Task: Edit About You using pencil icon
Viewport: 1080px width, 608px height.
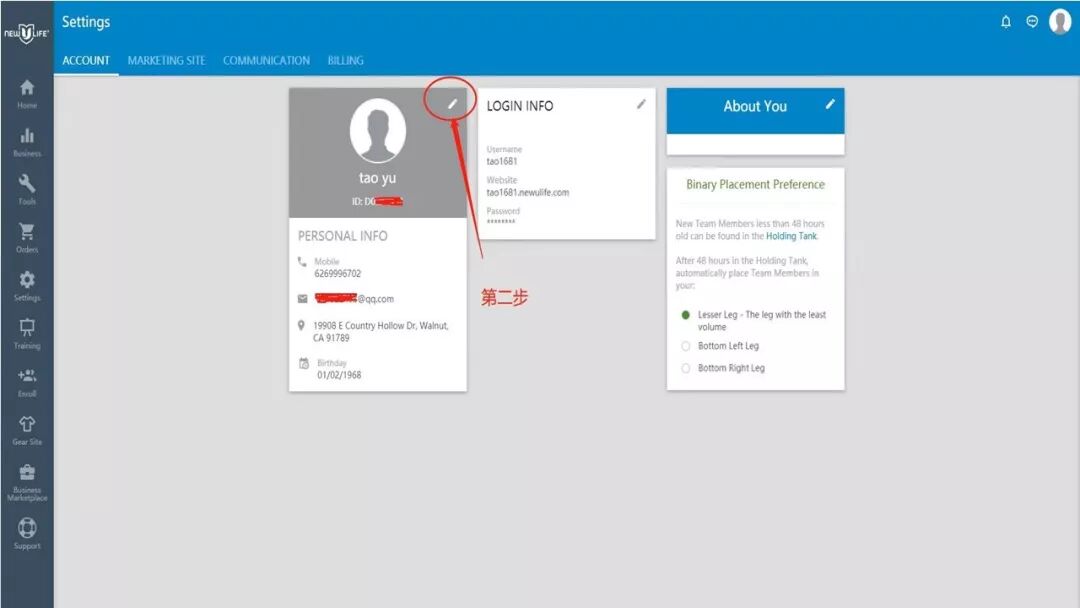Action: (830, 104)
